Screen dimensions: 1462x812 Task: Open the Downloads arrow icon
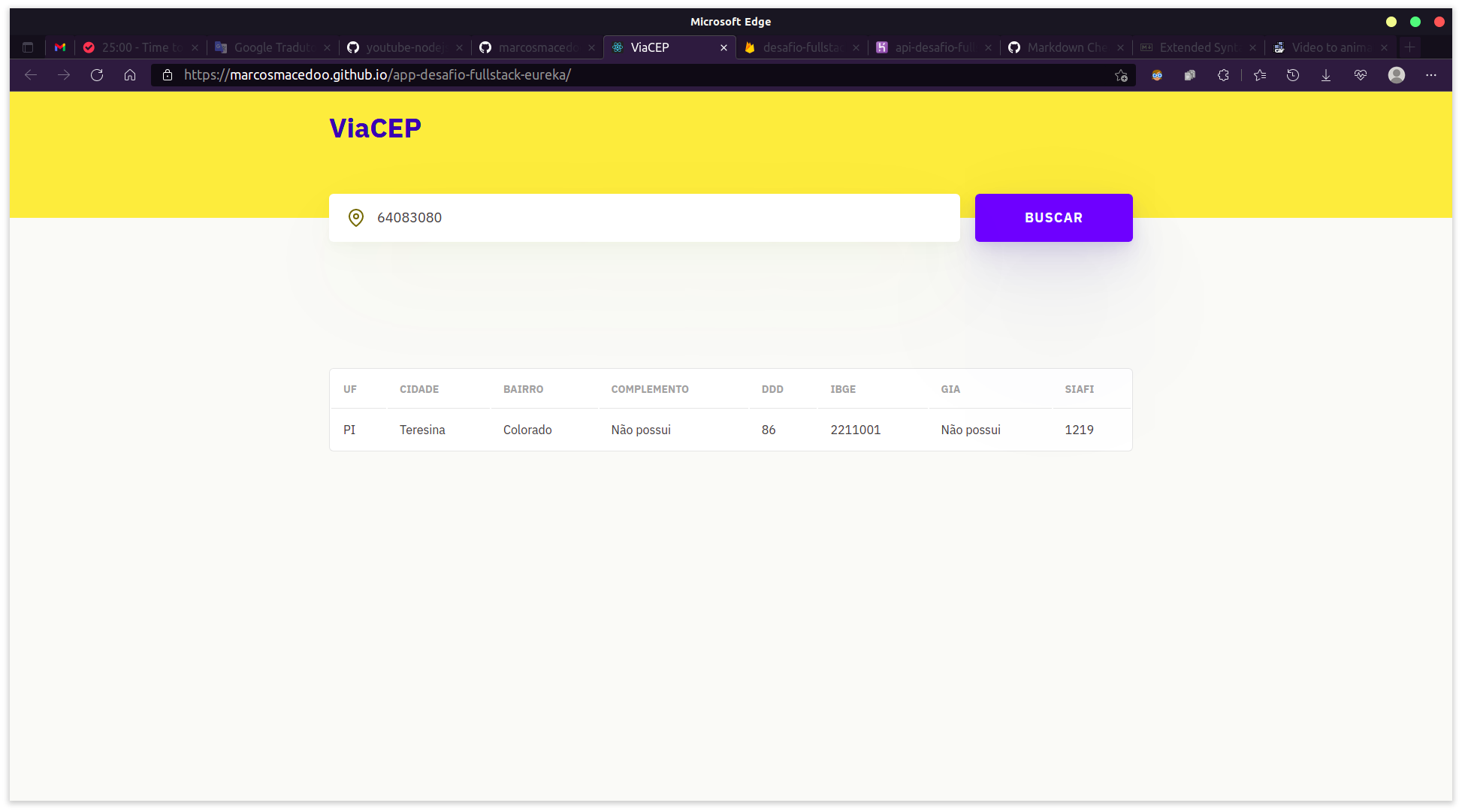1326,75
